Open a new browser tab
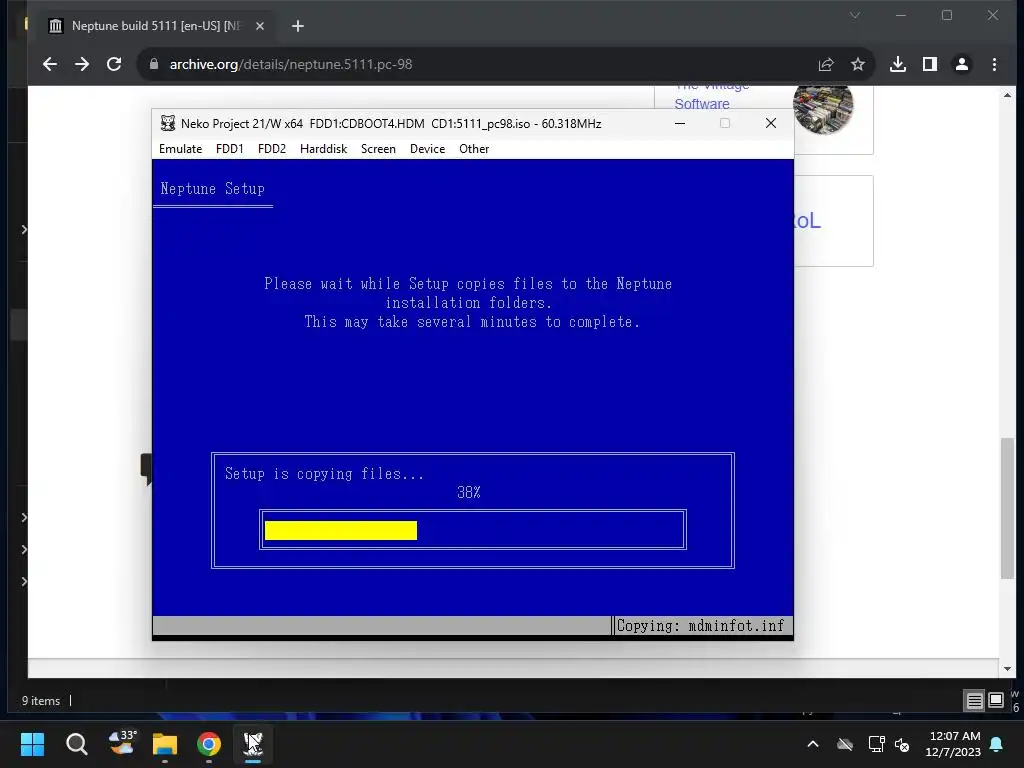This screenshot has width=1024, height=768. click(298, 25)
